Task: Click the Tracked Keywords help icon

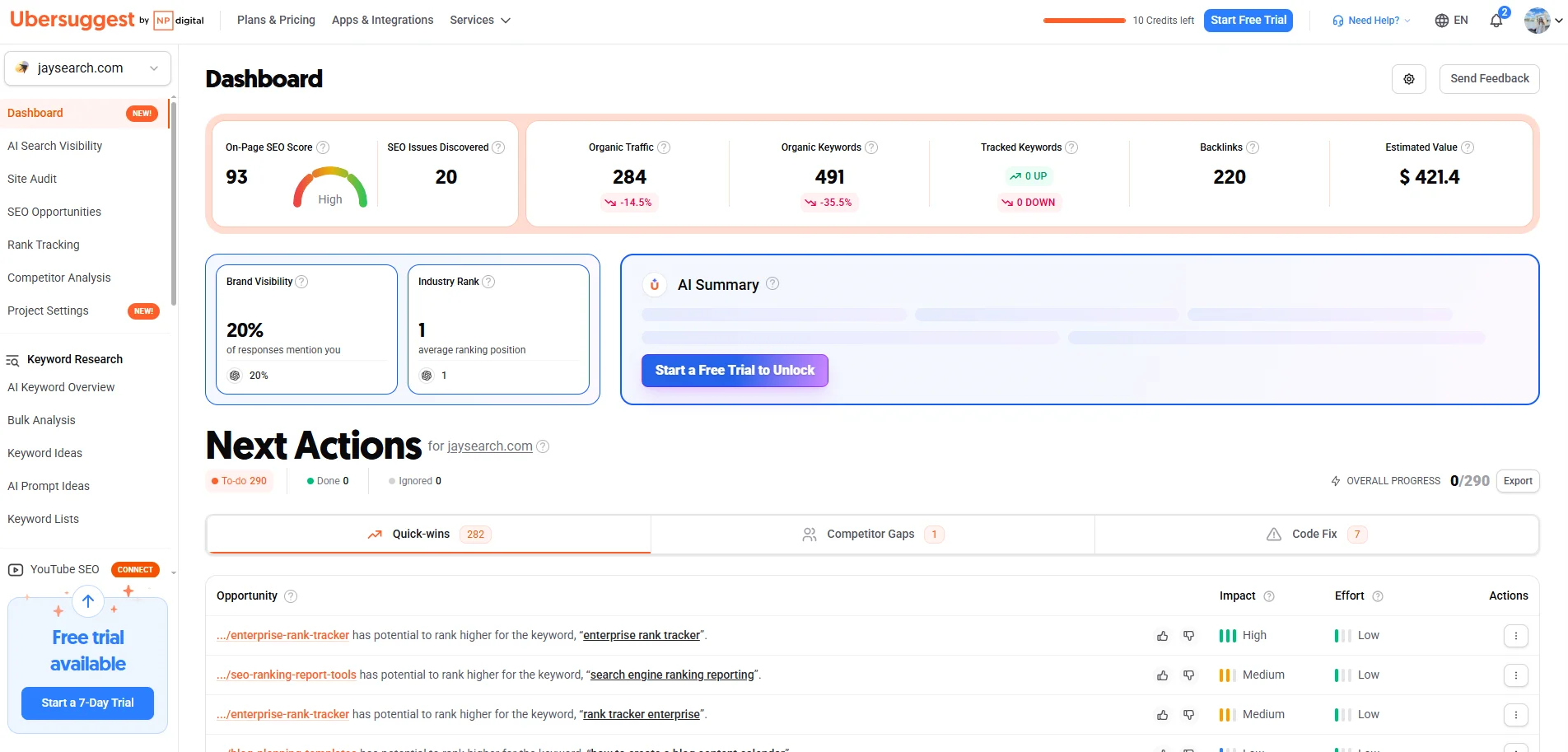Action: pyautogui.click(x=1071, y=147)
